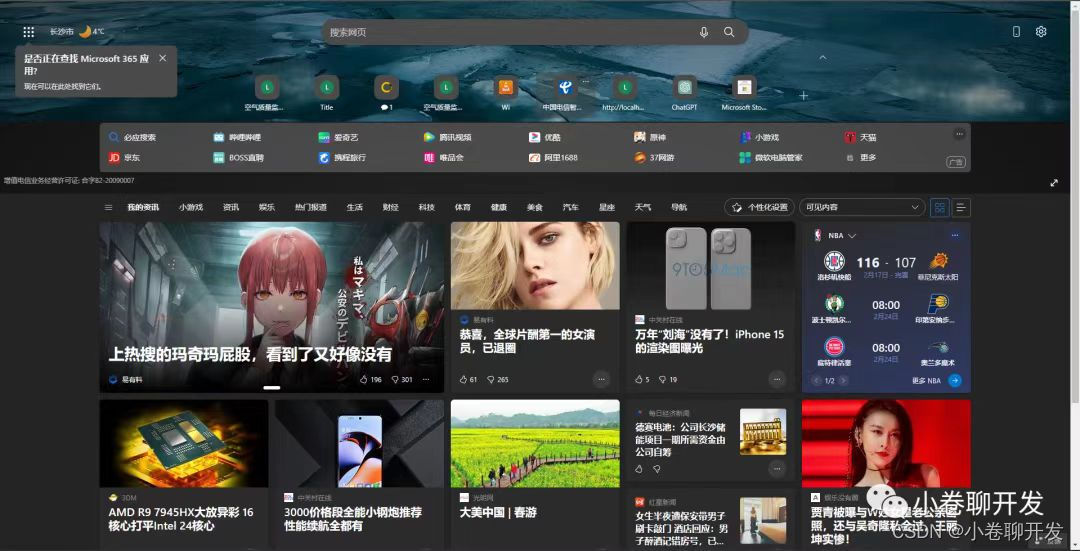Open 天猫 shortcut

click(x=860, y=137)
